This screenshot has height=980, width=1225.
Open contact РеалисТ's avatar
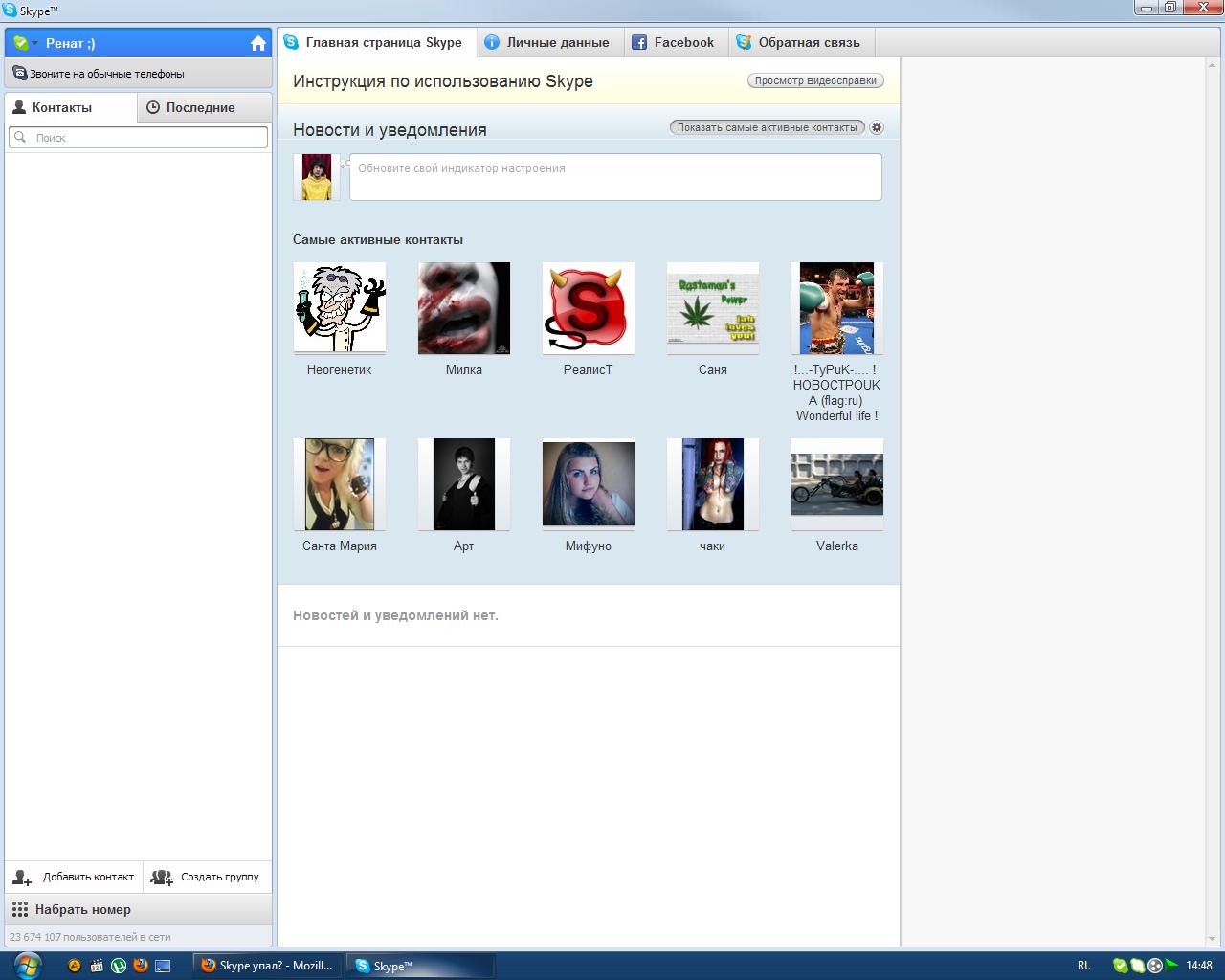pyautogui.click(x=589, y=308)
